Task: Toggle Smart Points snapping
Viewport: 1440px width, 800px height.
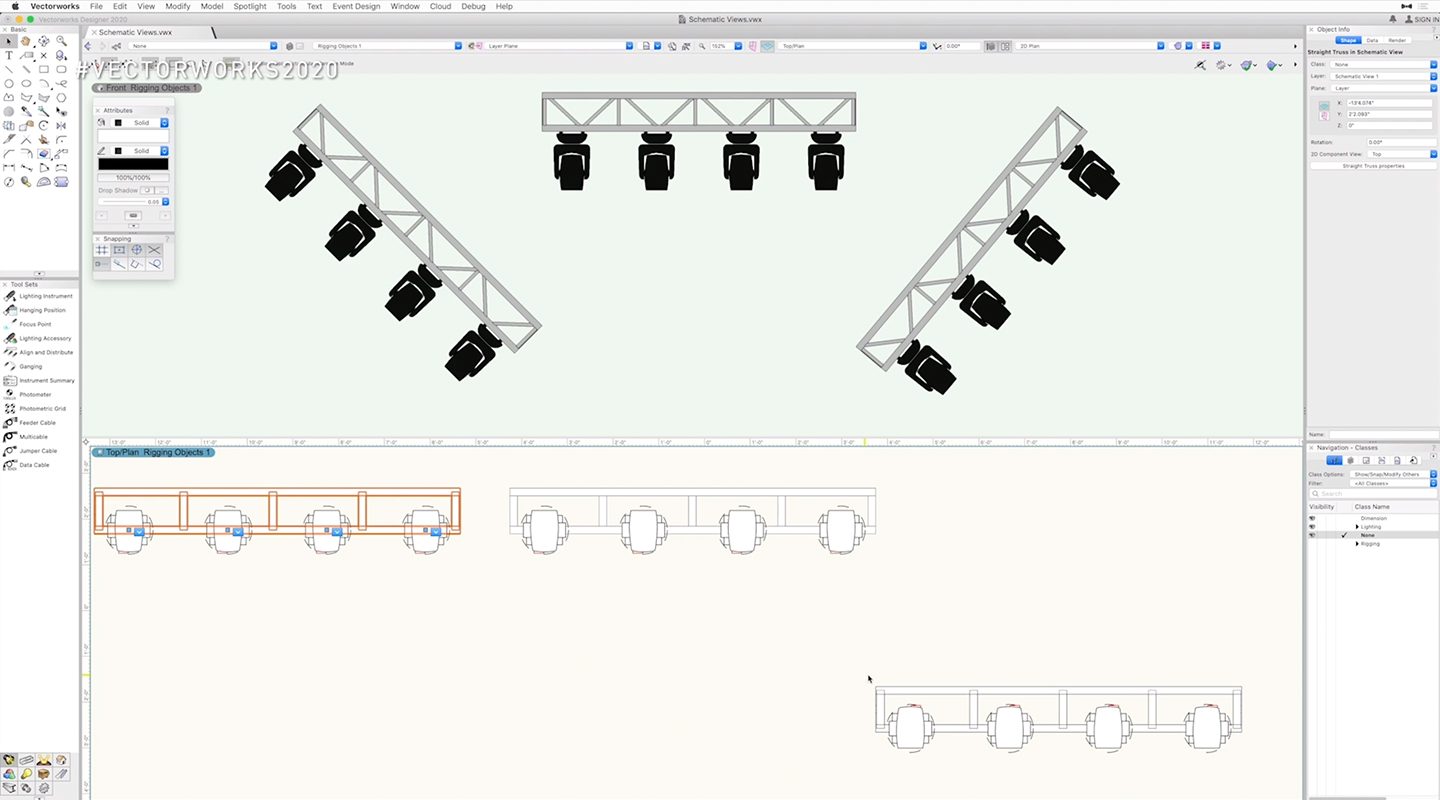Action: tap(102, 264)
